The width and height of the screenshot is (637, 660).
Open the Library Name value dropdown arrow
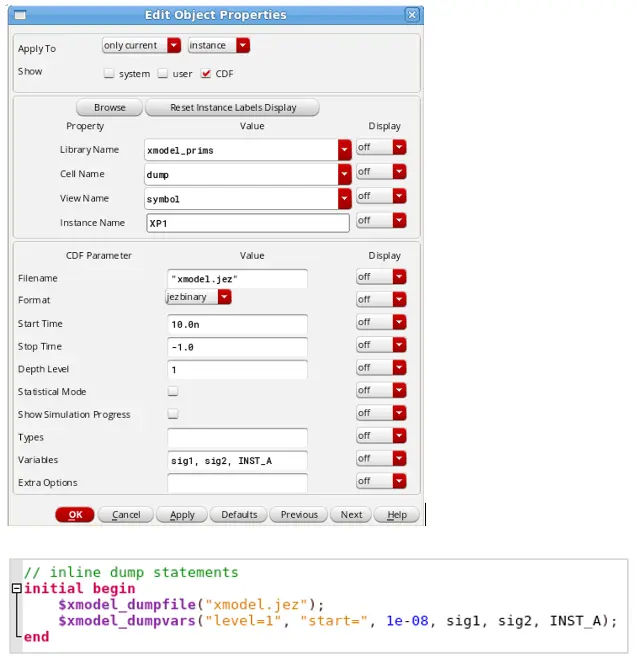tap(344, 150)
